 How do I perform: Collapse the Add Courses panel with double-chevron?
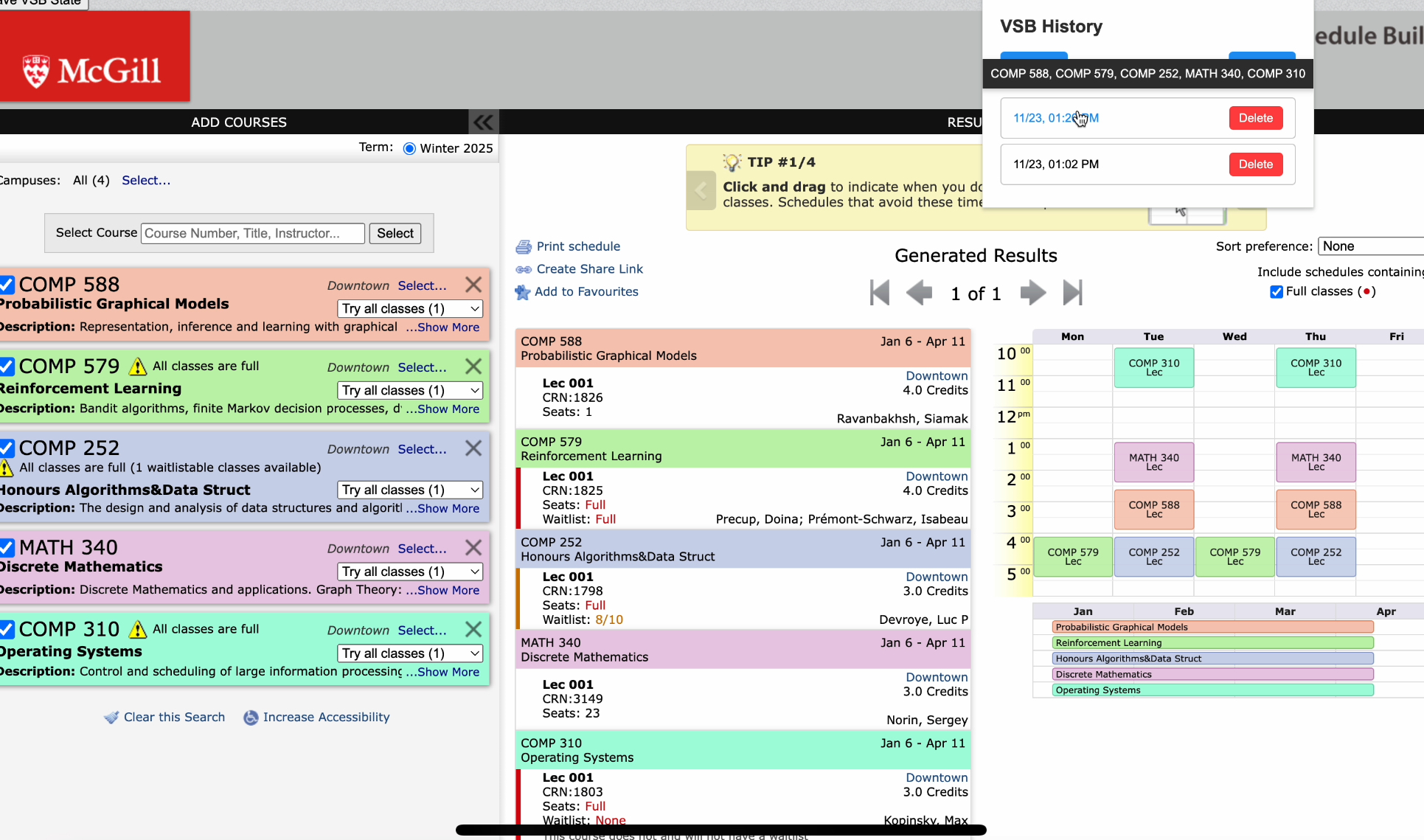point(484,122)
